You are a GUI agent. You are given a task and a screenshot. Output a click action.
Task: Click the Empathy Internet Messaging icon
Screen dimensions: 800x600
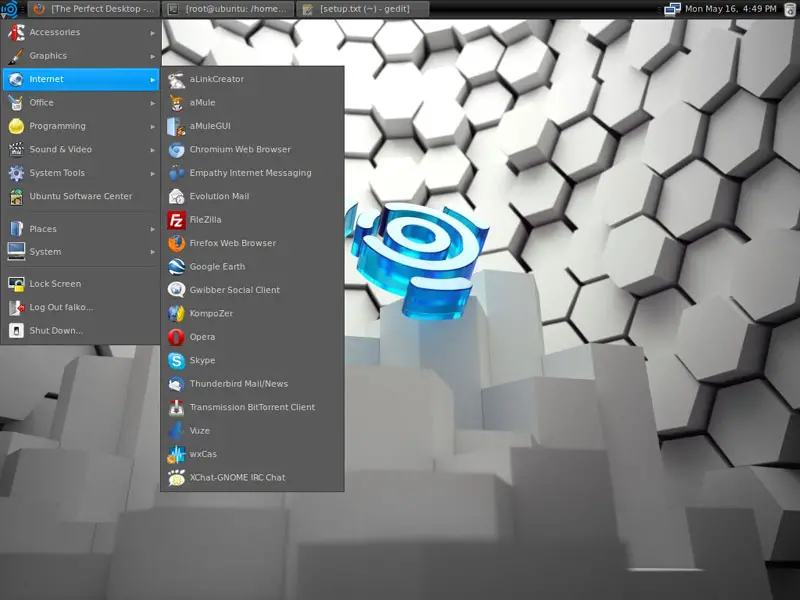(x=177, y=173)
